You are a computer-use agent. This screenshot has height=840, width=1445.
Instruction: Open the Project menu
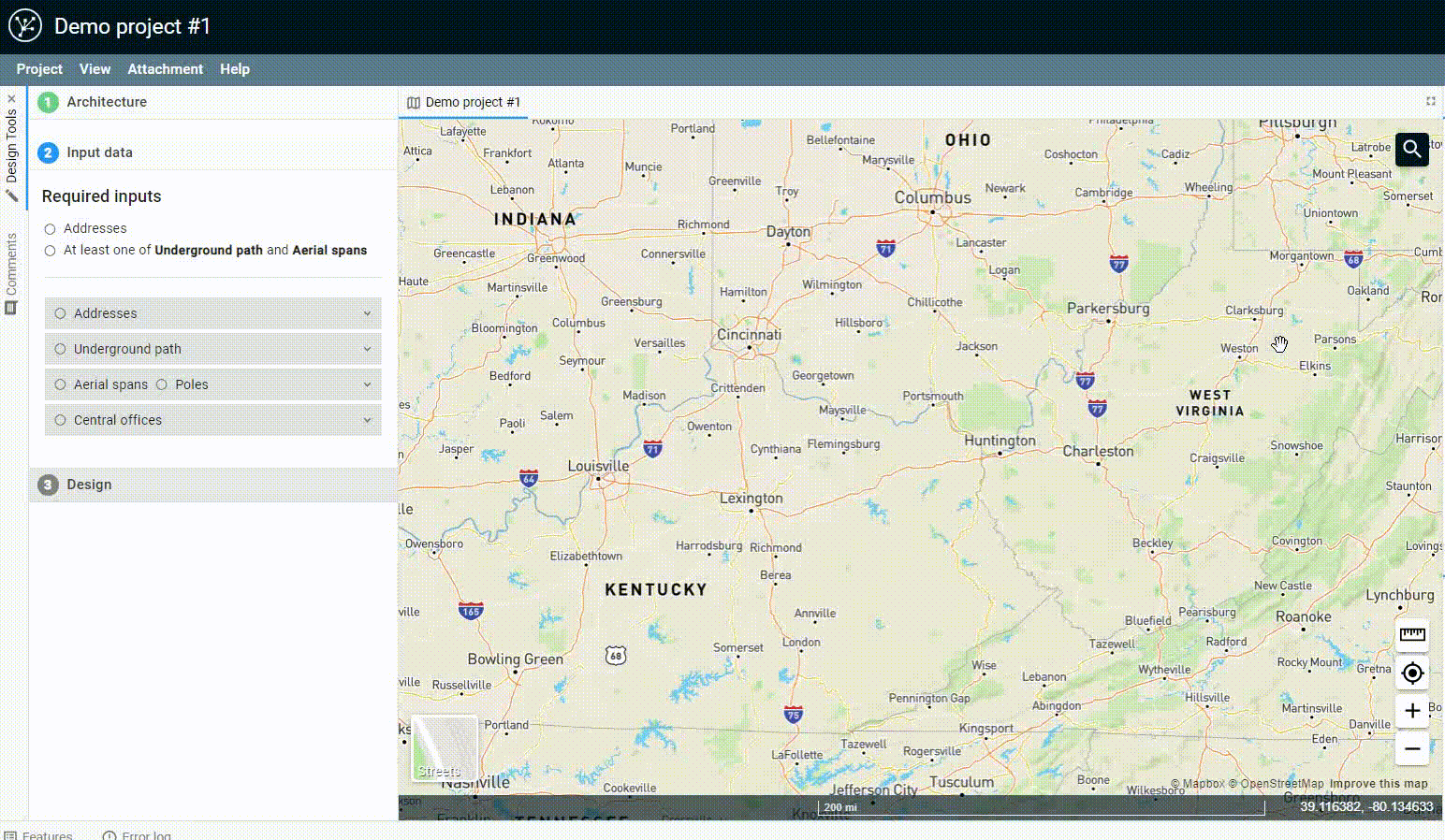39,69
